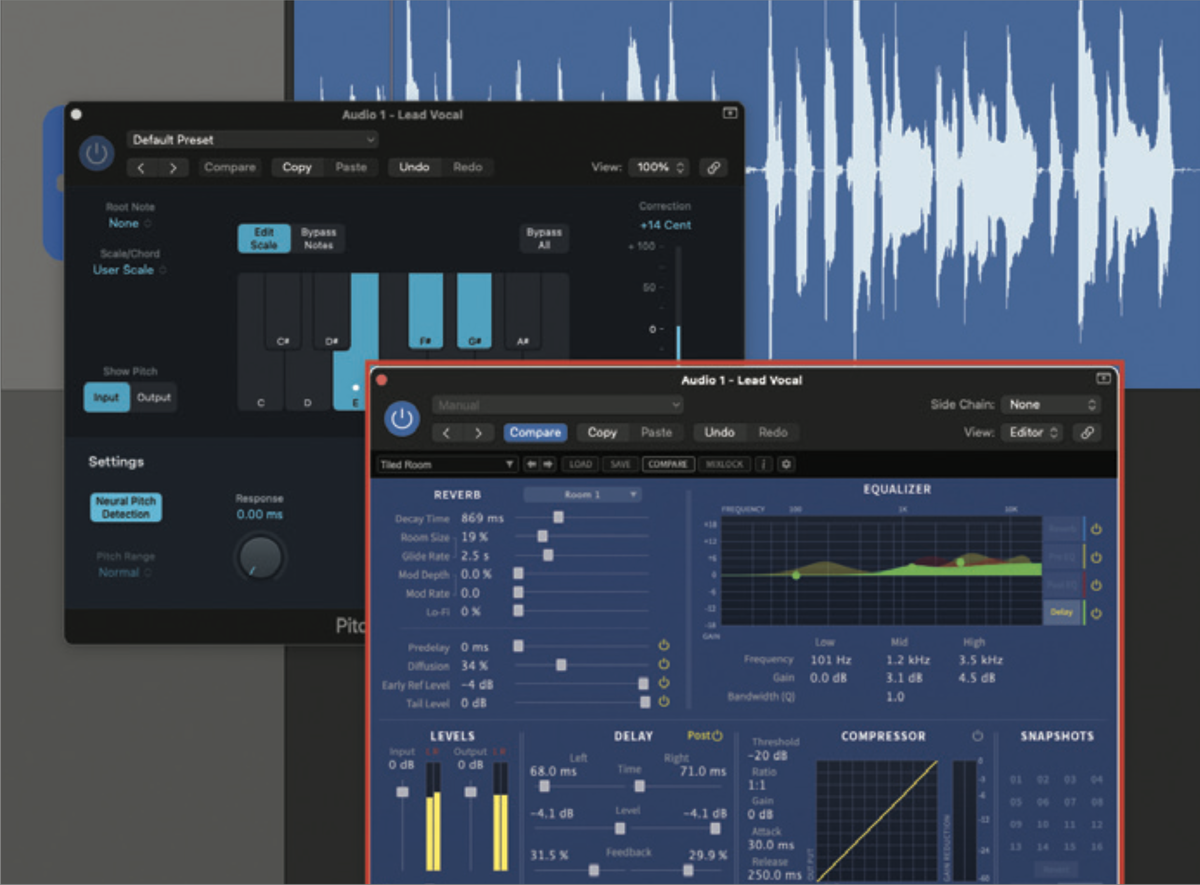Open the Tiled Room preset dropdown

click(445, 464)
